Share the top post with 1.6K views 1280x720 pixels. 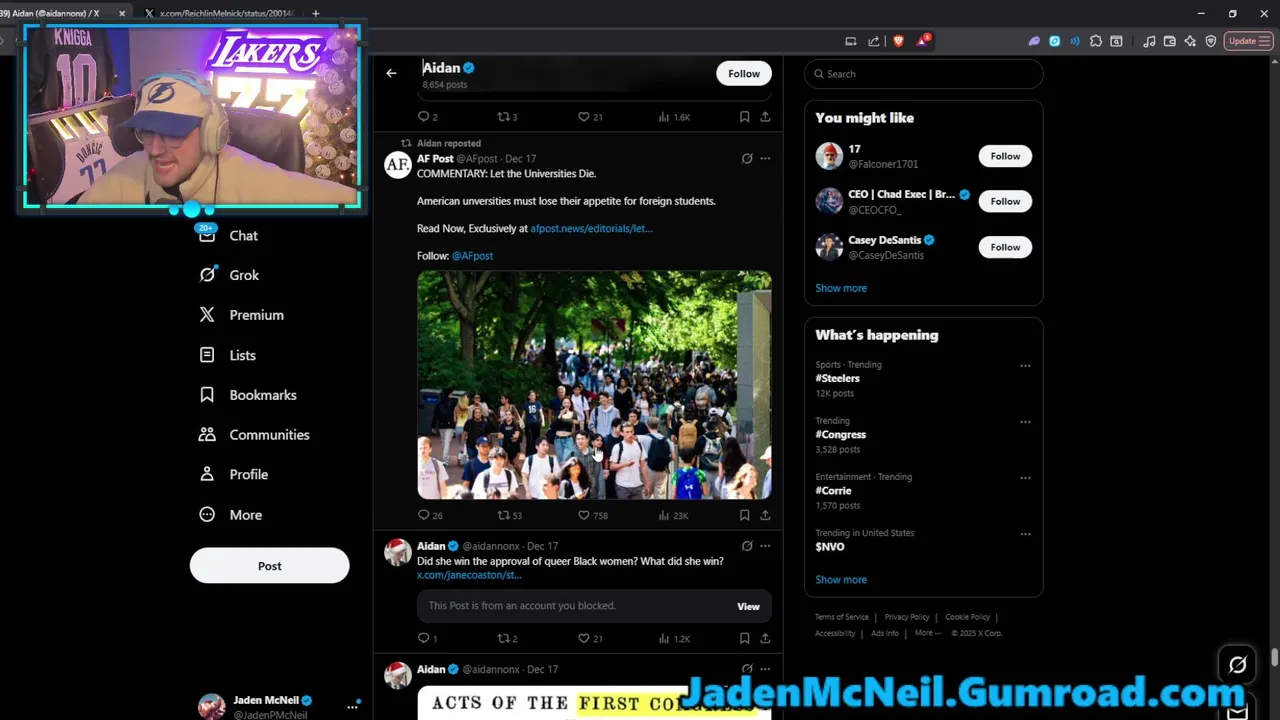click(x=765, y=117)
